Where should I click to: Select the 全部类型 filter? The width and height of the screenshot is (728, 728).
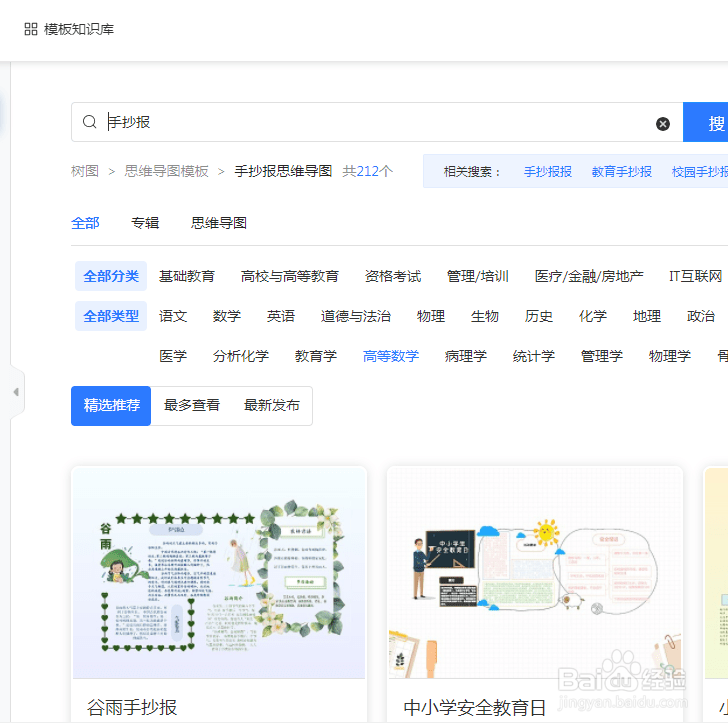pyautogui.click(x=111, y=316)
